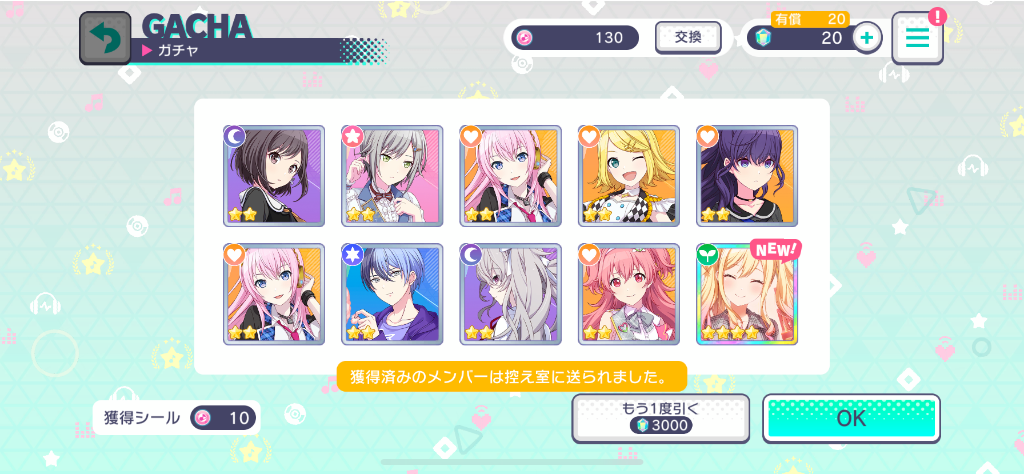This screenshot has height=474, width=1024.
Task: Tap the green sprout attribute icon on four-star card
Action: click(708, 255)
